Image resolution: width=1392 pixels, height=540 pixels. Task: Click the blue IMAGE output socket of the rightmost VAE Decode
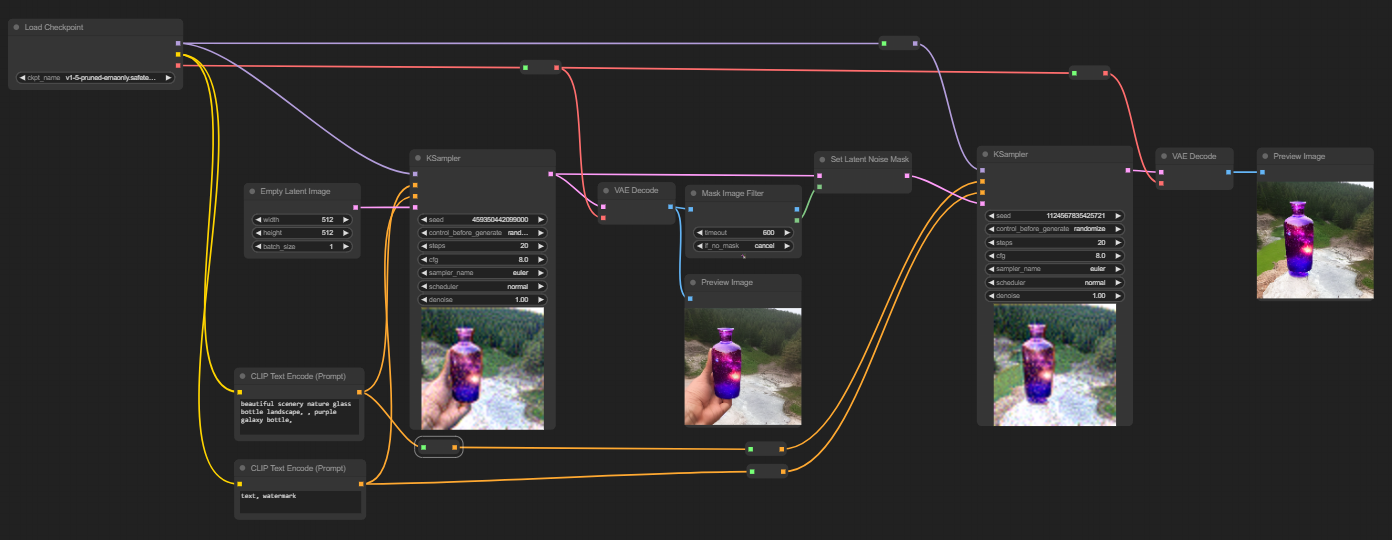(1228, 172)
